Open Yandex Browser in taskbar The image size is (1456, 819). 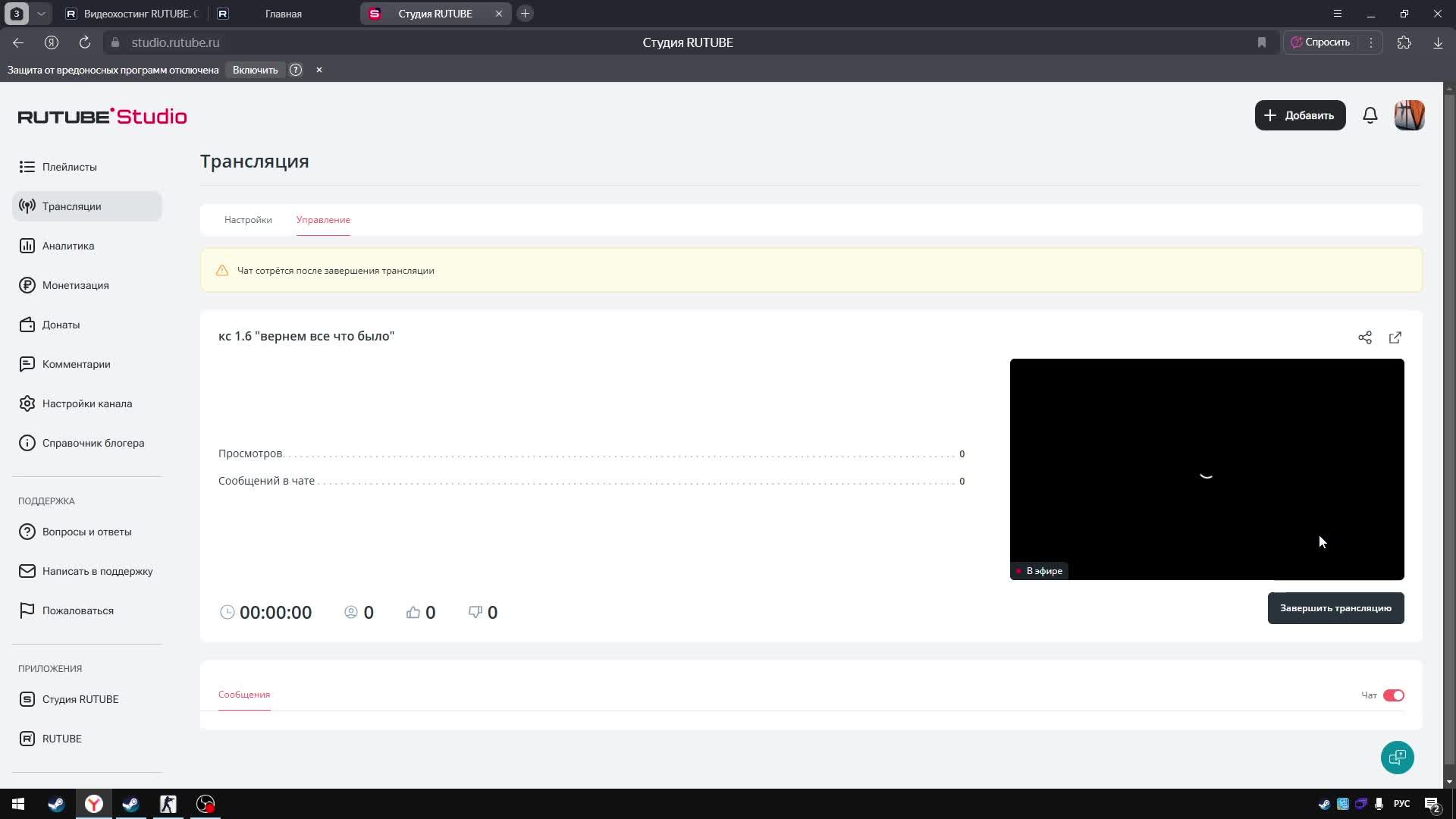(x=94, y=804)
